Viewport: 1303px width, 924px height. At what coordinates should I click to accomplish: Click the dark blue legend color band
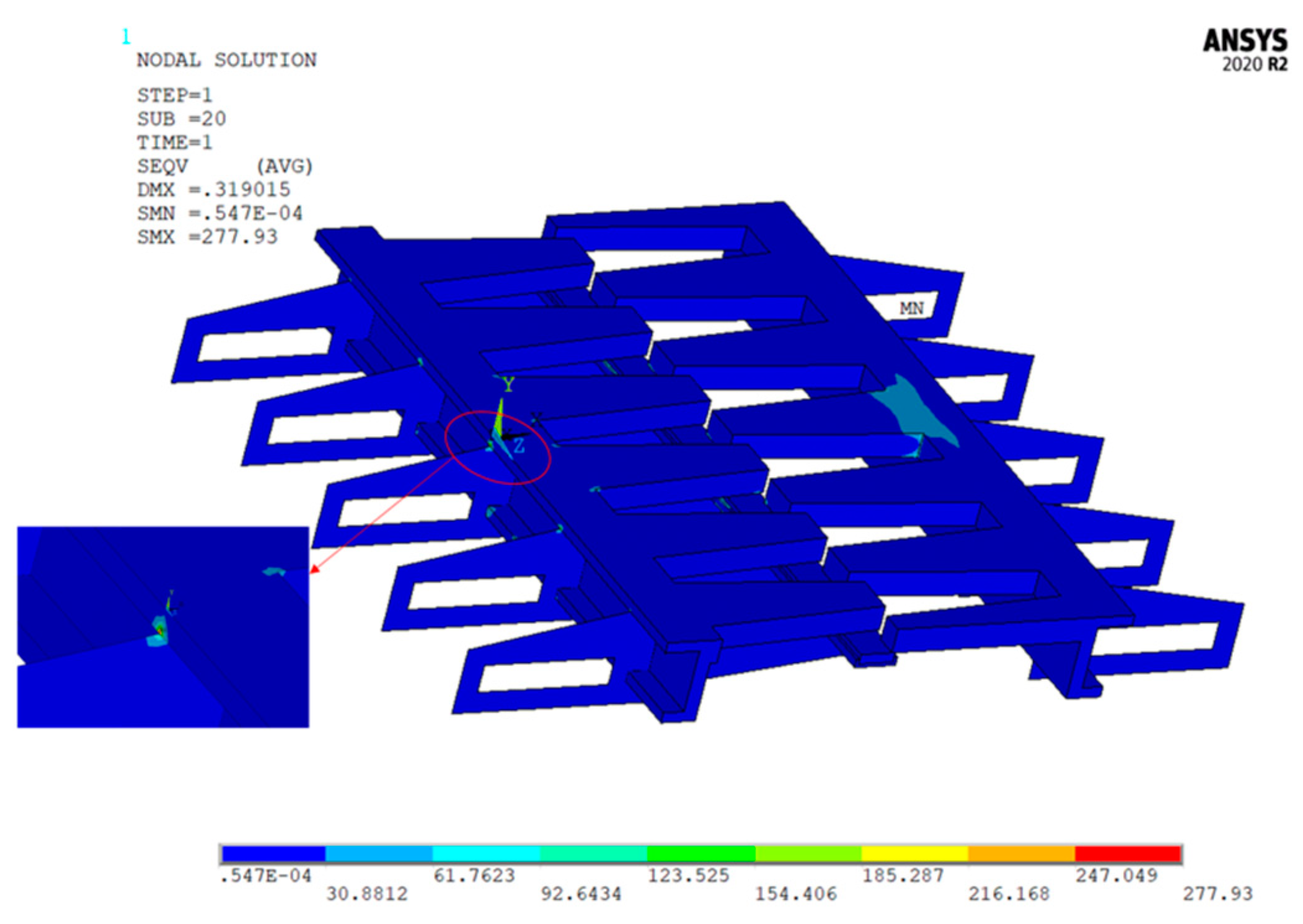click(x=273, y=853)
